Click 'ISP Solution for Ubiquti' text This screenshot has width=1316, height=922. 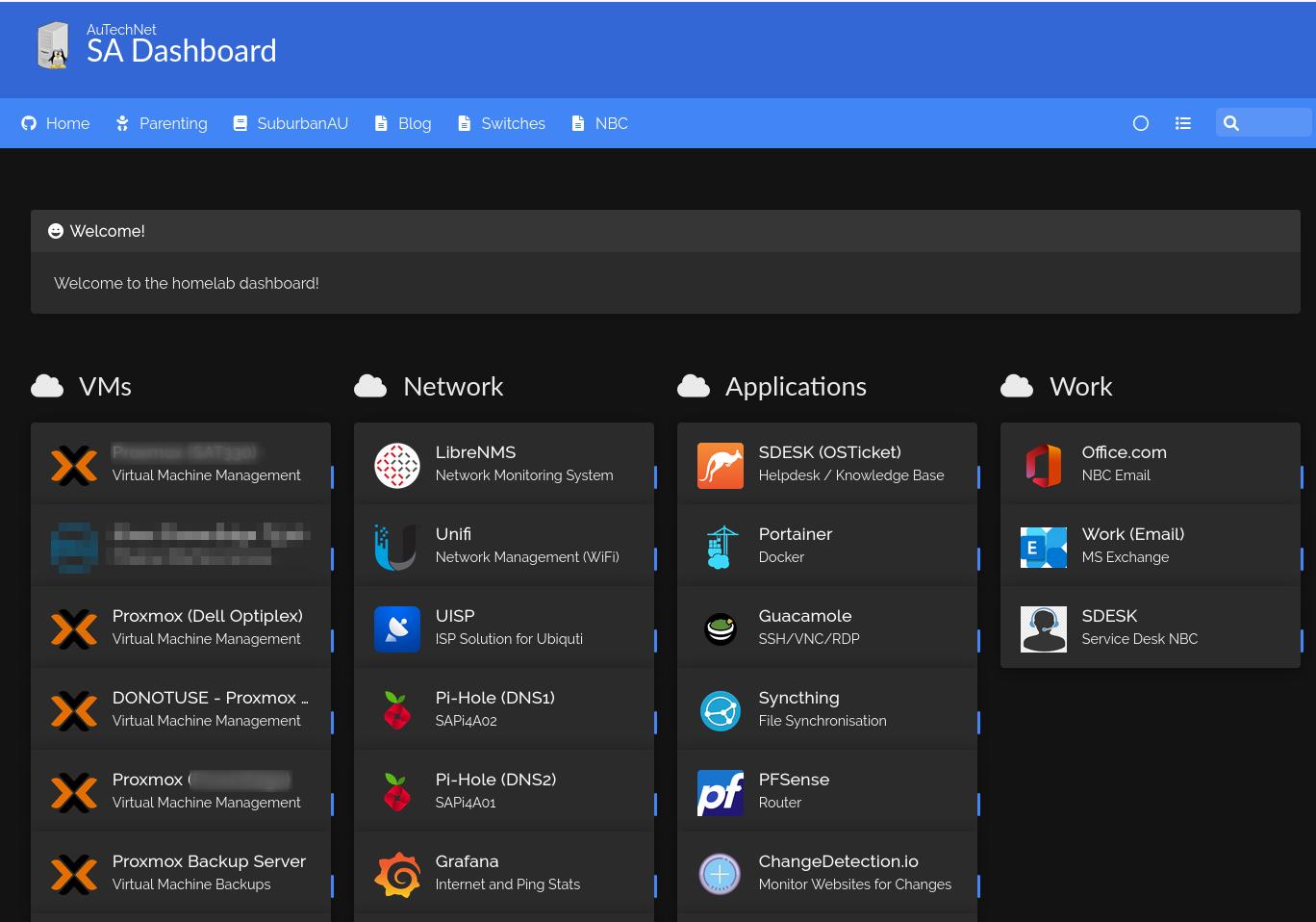(509, 639)
